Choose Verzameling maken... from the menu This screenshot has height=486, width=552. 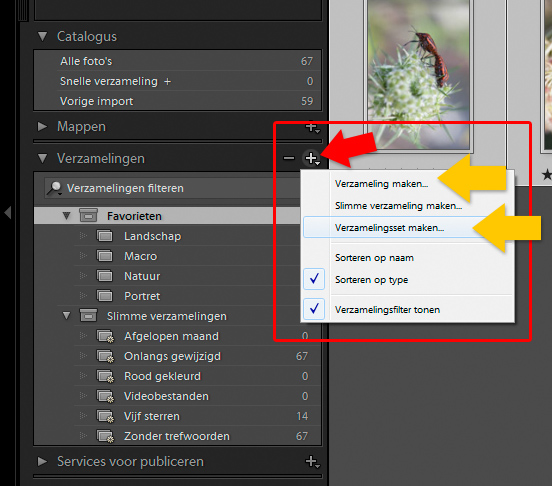click(381, 184)
